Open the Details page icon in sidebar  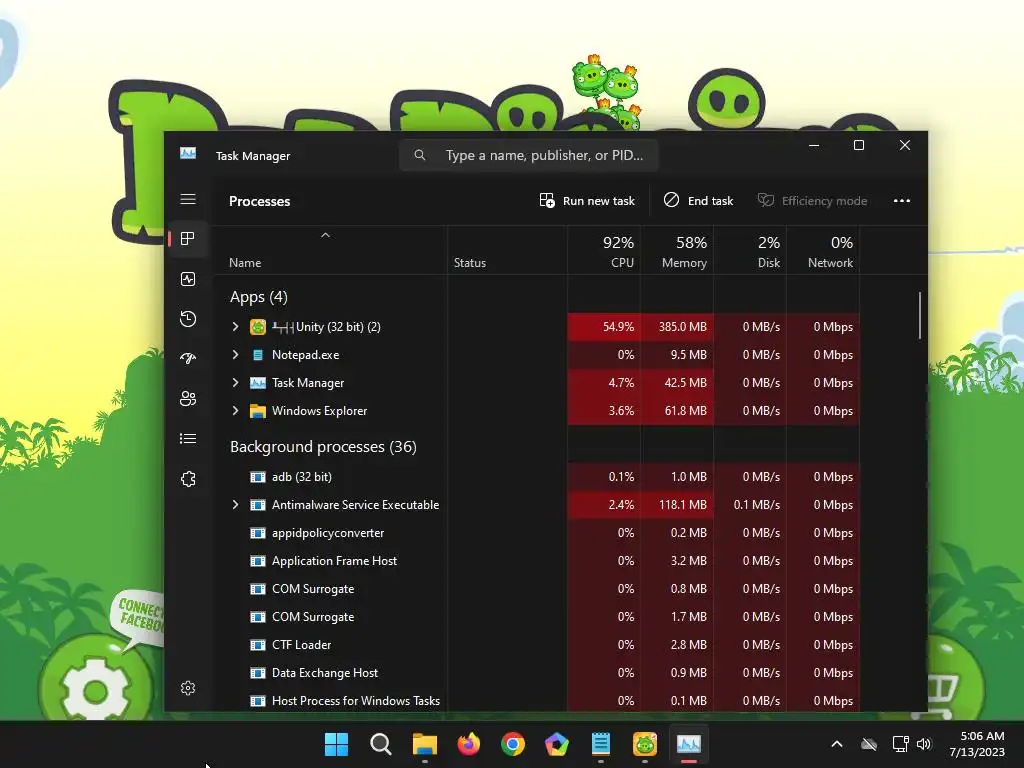(x=188, y=439)
